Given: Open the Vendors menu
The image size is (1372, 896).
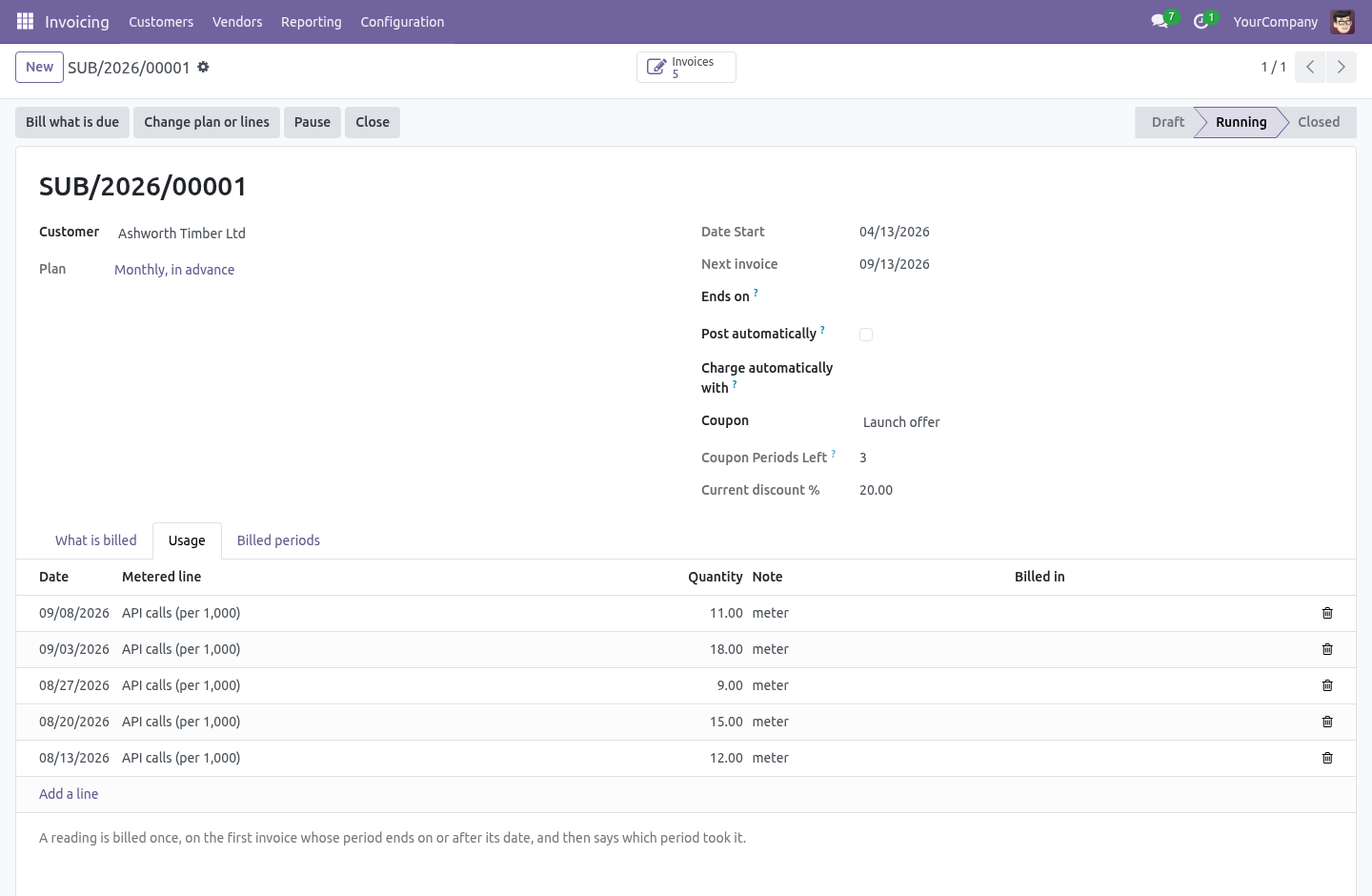Looking at the screenshot, I should click(237, 21).
